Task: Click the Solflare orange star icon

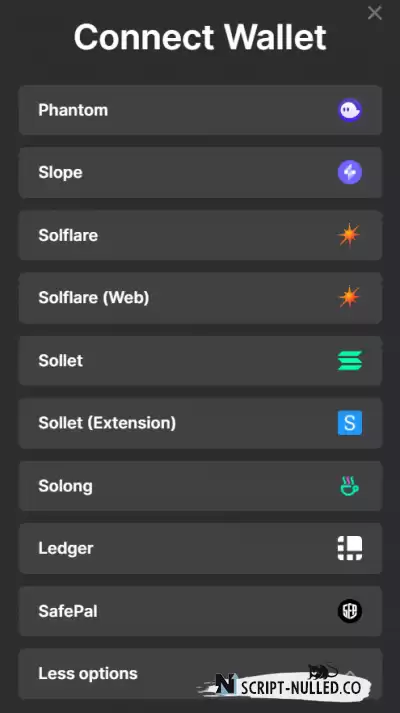Action: (x=350, y=235)
